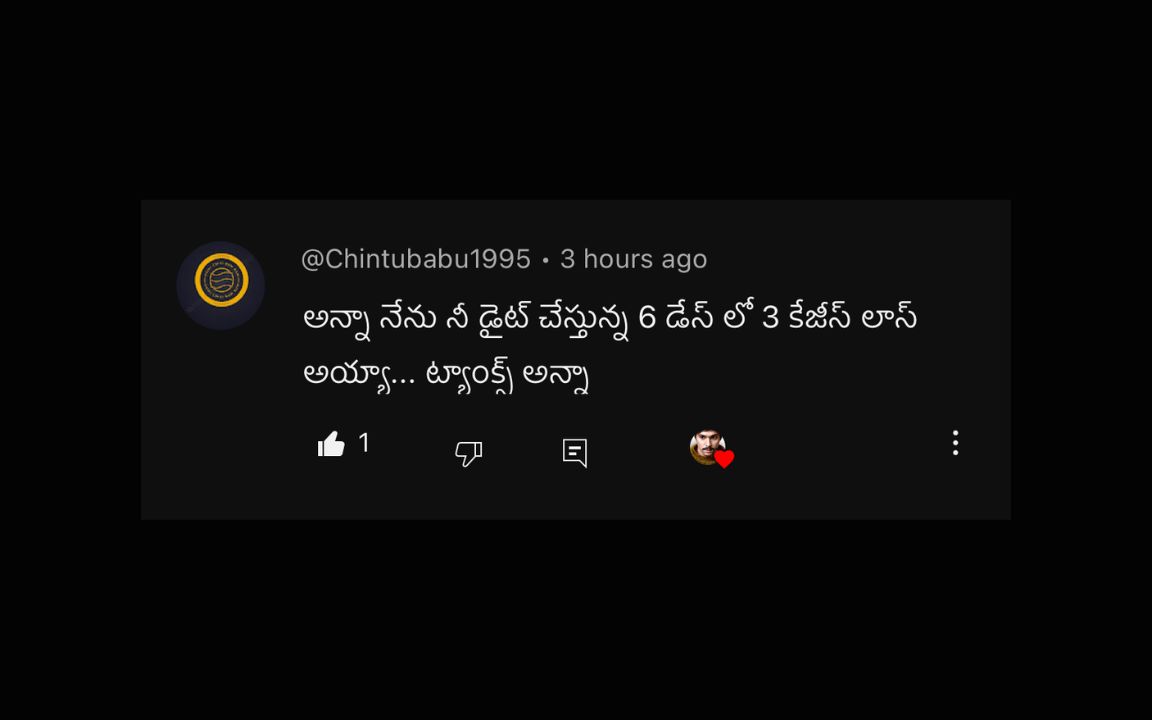The height and width of the screenshot is (720, 1152).
Task: Open the commenter's gold circle avatar
Action: pyautogui.click(x=221, y=285)
